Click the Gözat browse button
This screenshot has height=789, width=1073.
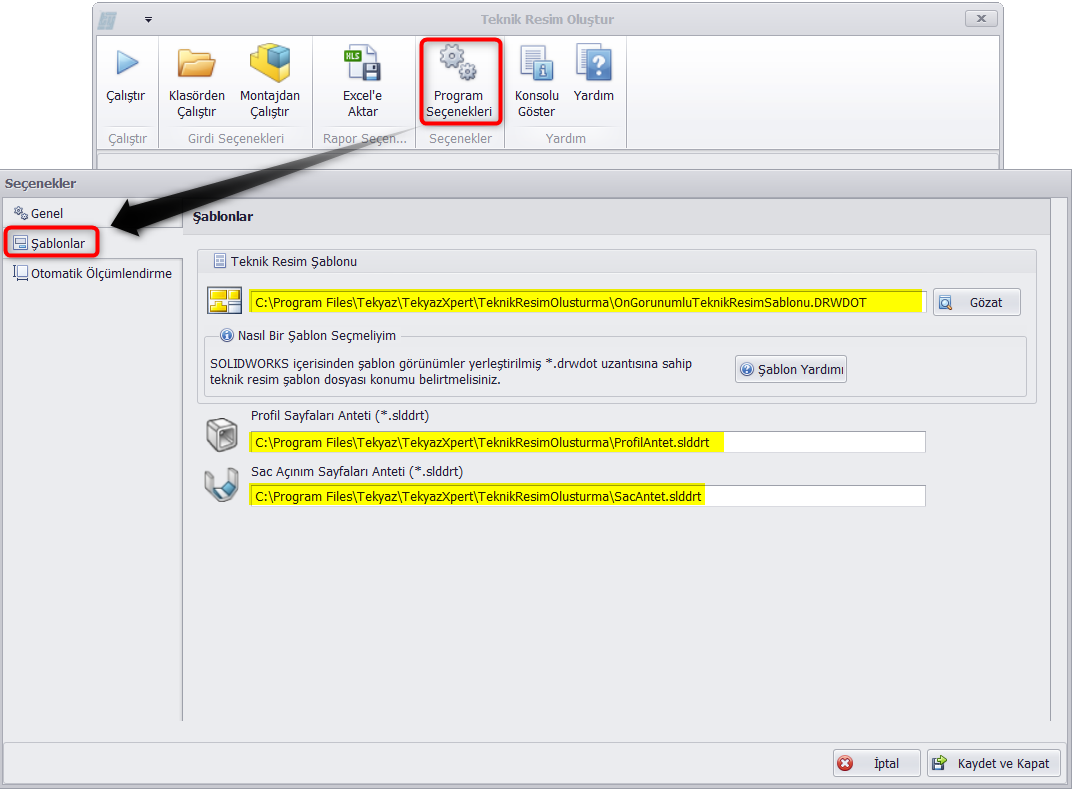click(x=977, y=302)
